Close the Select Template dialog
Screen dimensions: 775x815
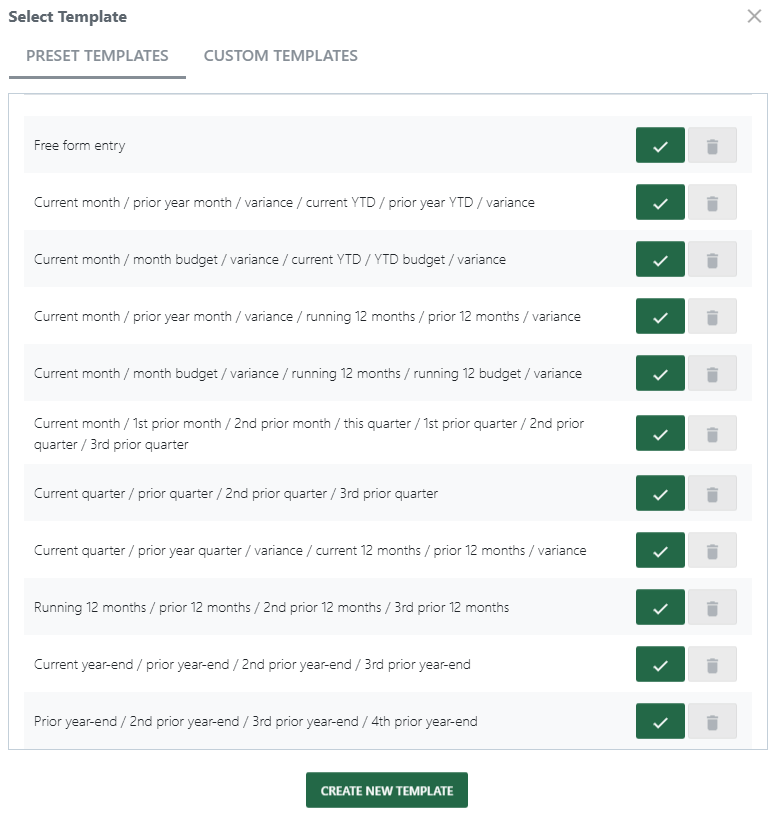coord(754,16)
